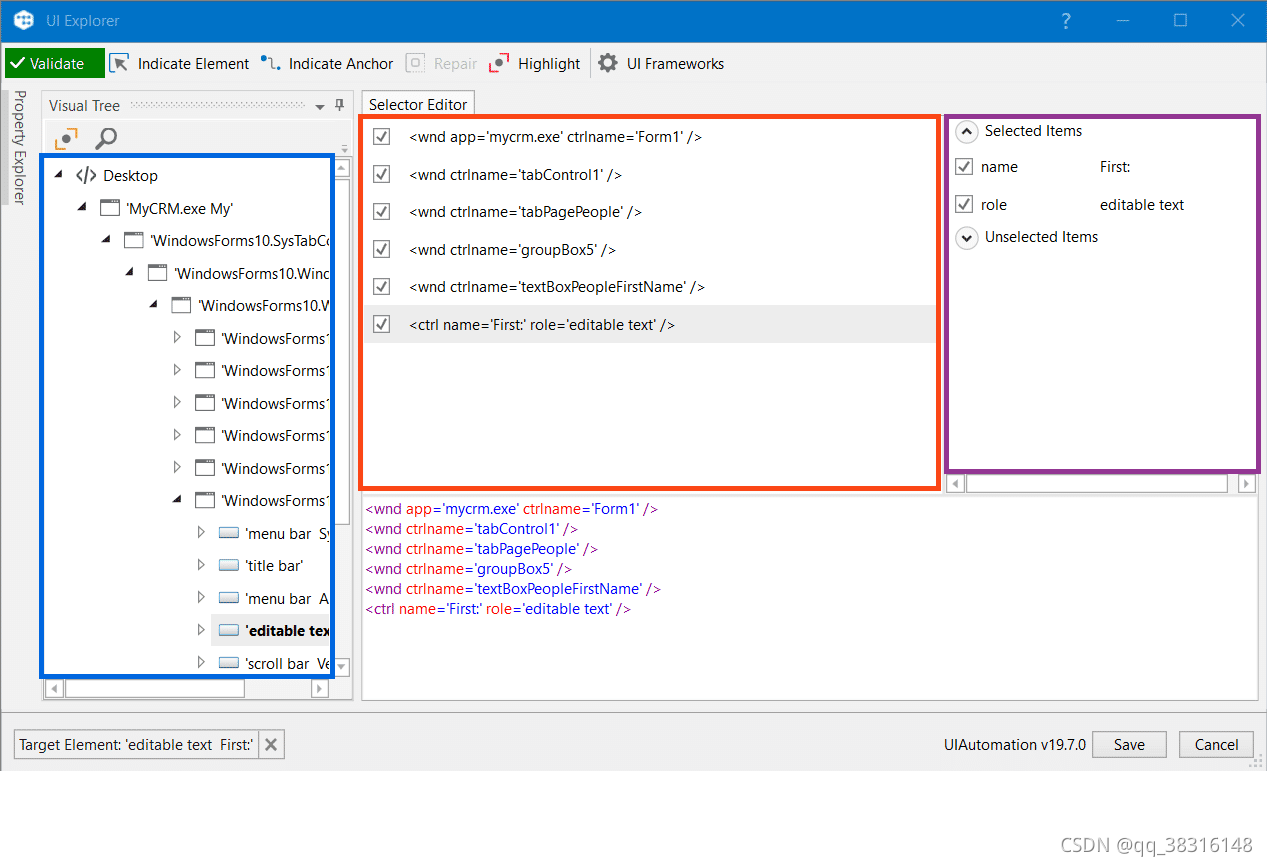Click the disabled Repair toolbar button
Viewport: 1267px width, 866px height.
(x=441, y=63)
